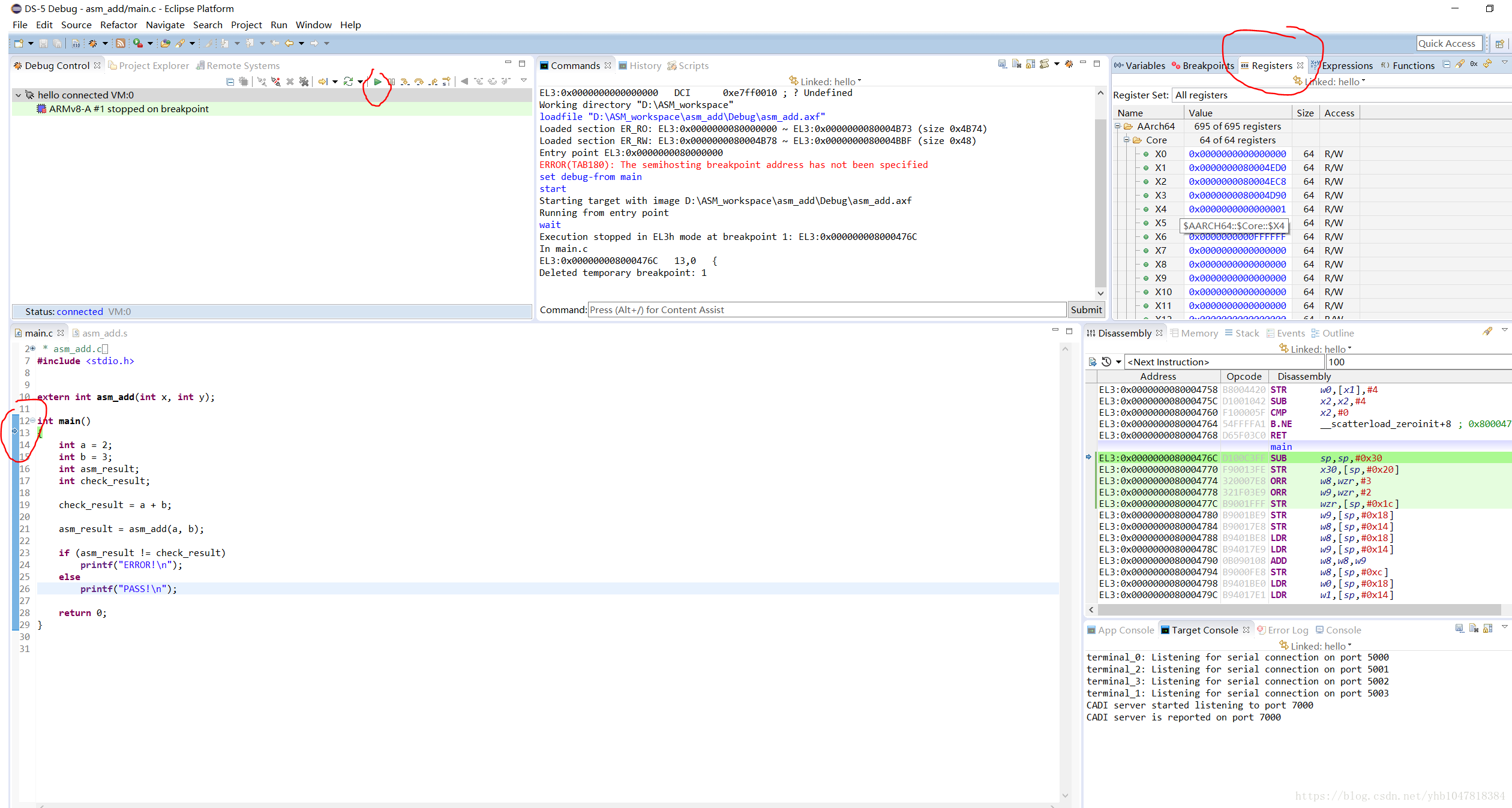Click the Resume (play) debug button
This screenshot has height=808, width=1512.
[377, 81]
